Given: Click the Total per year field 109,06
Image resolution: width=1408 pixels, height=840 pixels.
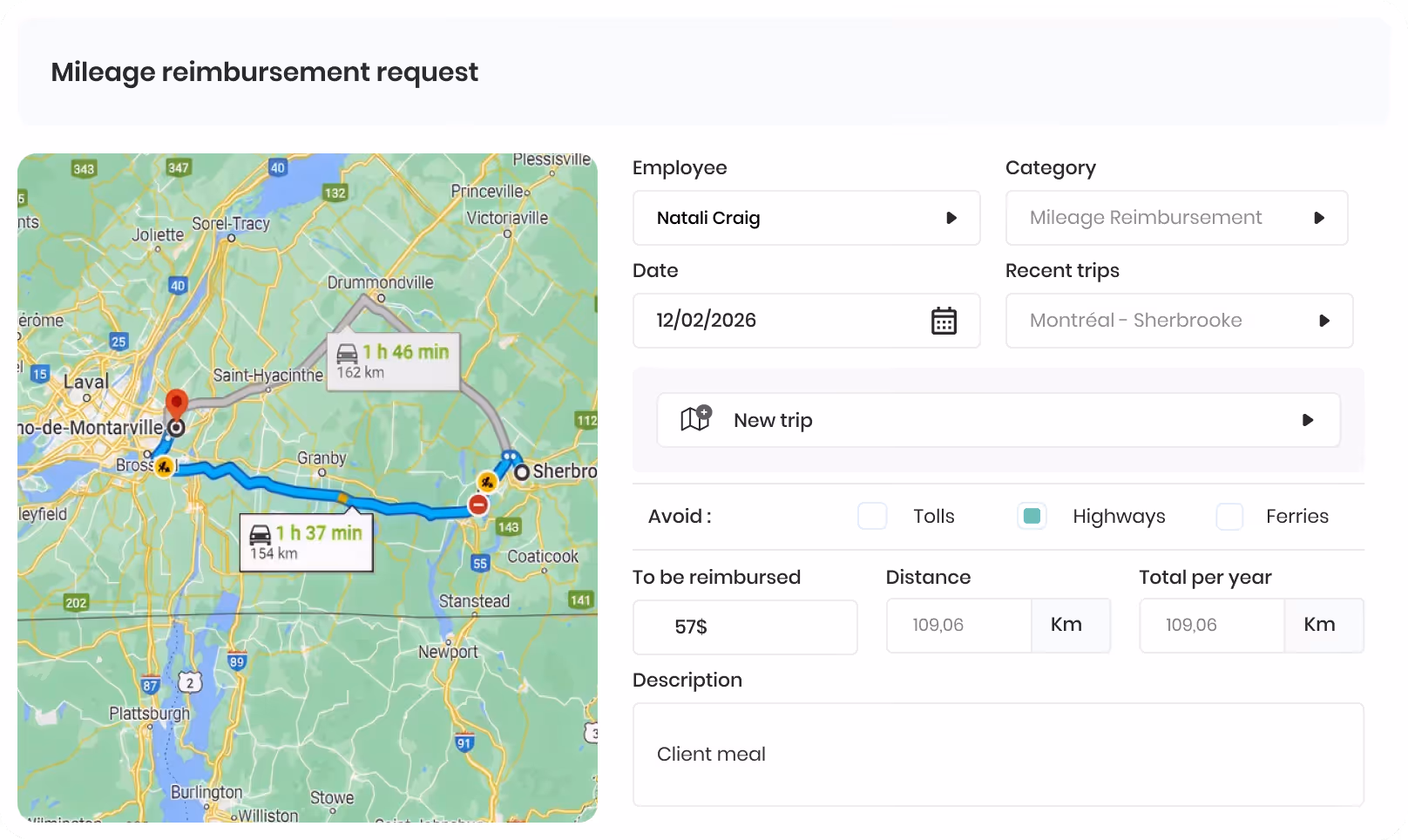Looking at the screenshot, I should [x=1212, y=625].
